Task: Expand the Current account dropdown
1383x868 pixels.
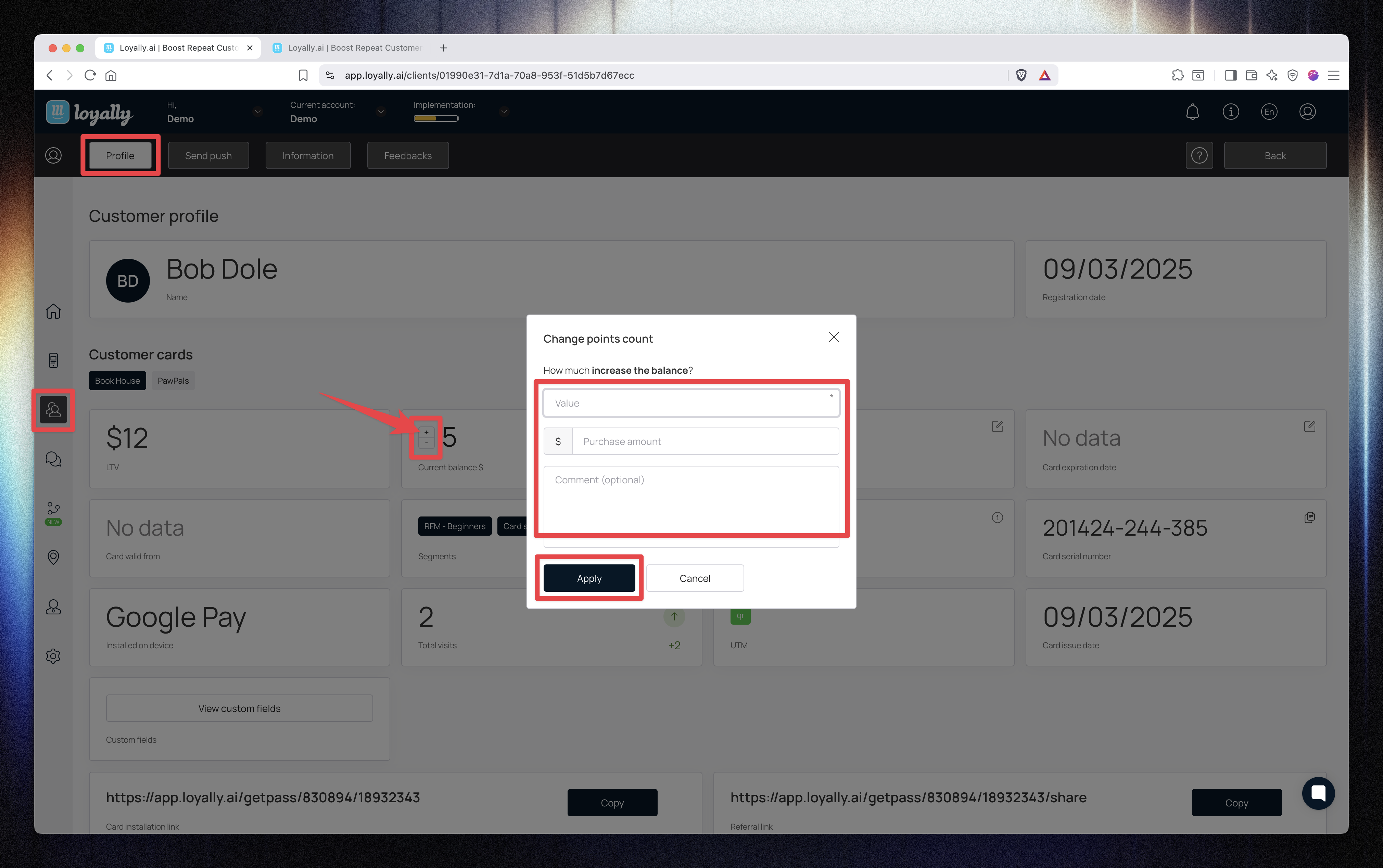Action: [x=381, y=111]
